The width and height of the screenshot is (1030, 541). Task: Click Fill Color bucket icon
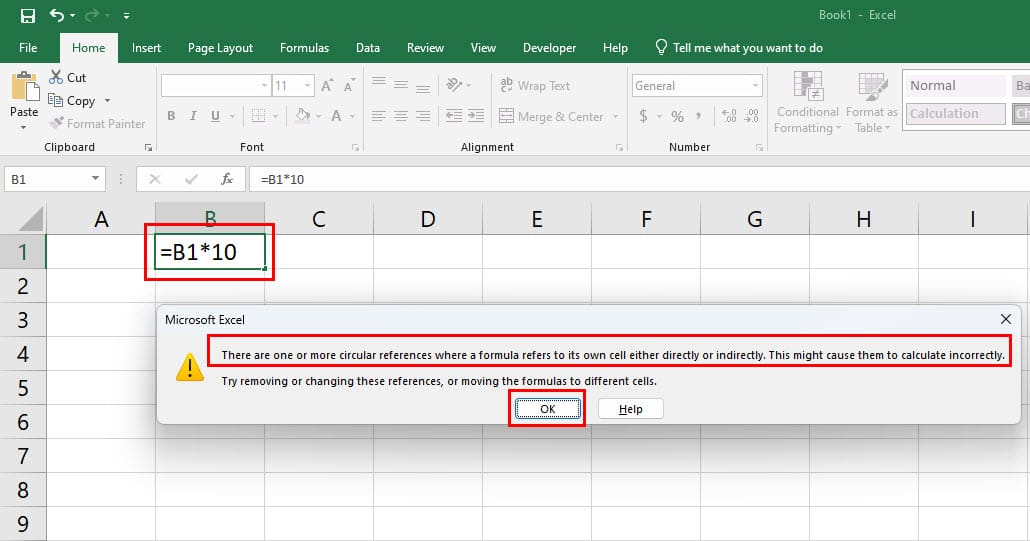pyautogui.click(x=302, y=116)
